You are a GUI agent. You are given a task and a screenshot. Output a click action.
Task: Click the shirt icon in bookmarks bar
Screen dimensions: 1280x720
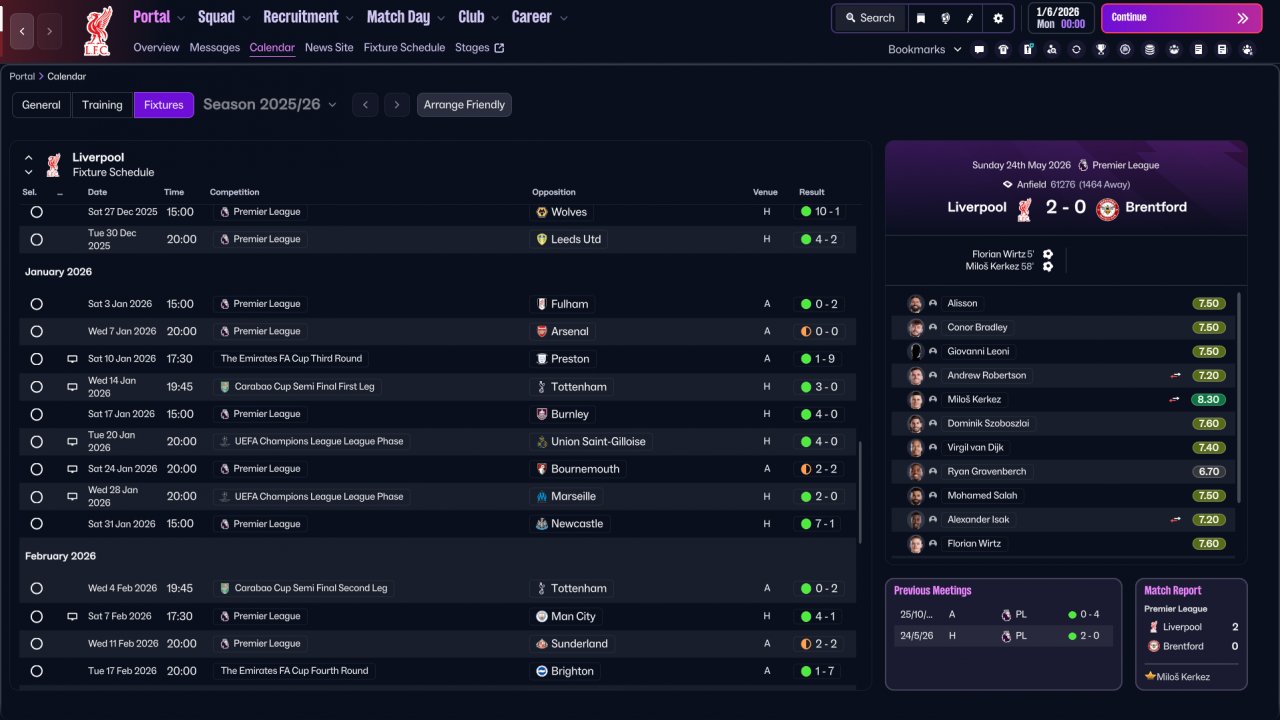(1003, 49)
